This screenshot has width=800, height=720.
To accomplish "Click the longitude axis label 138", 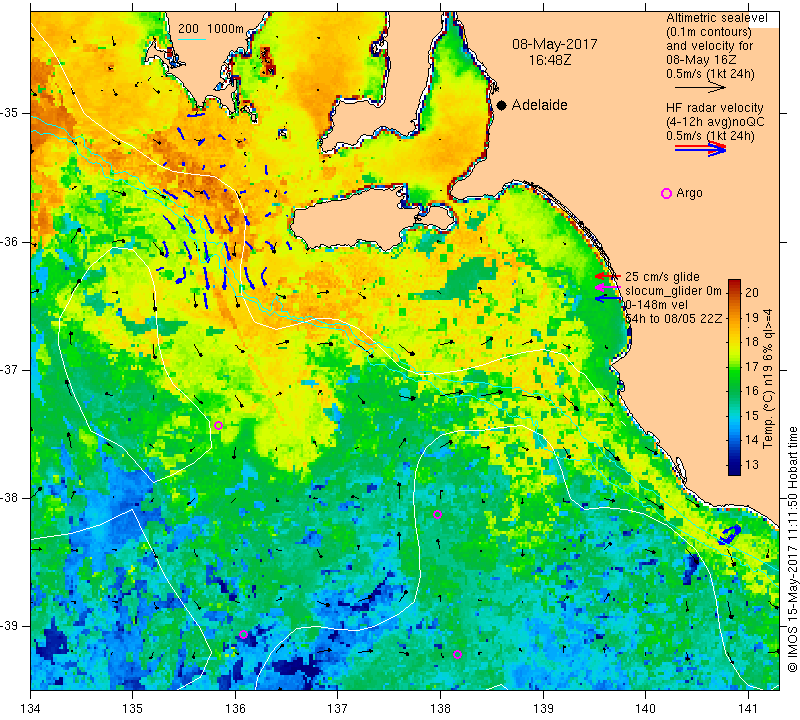I will (x=440, y=709).
